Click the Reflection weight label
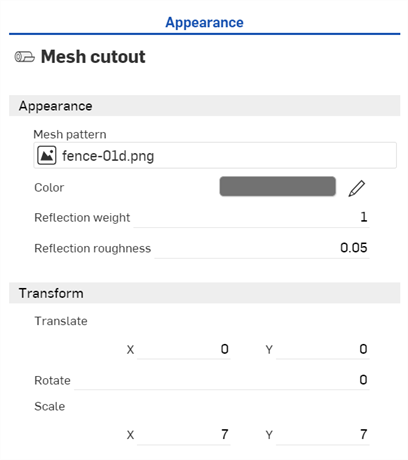Viewport: 408px width, 460px height. pyautogui.click(x=82, y=218)
